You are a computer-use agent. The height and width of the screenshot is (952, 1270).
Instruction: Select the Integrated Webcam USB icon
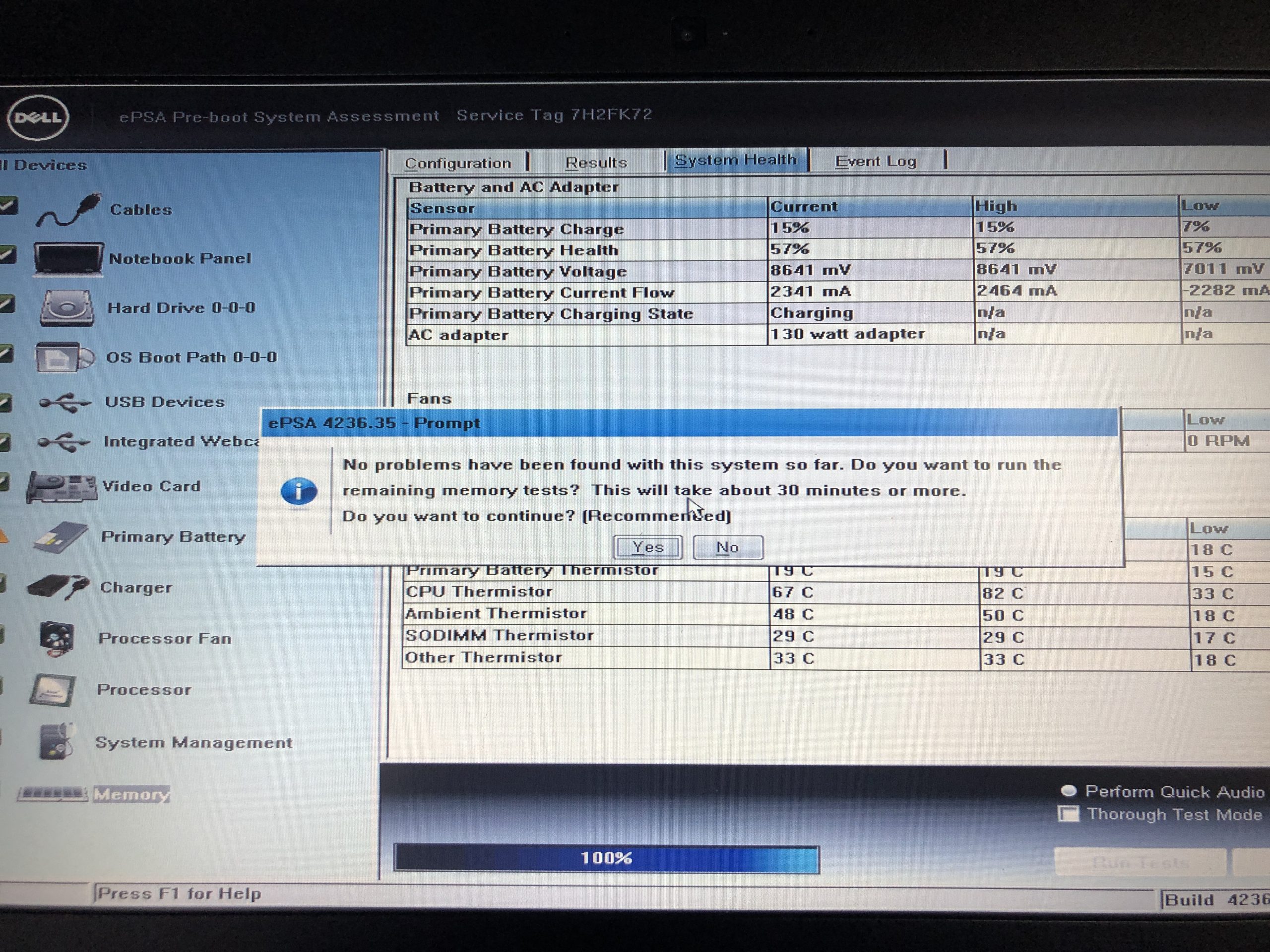pos(63,442)
